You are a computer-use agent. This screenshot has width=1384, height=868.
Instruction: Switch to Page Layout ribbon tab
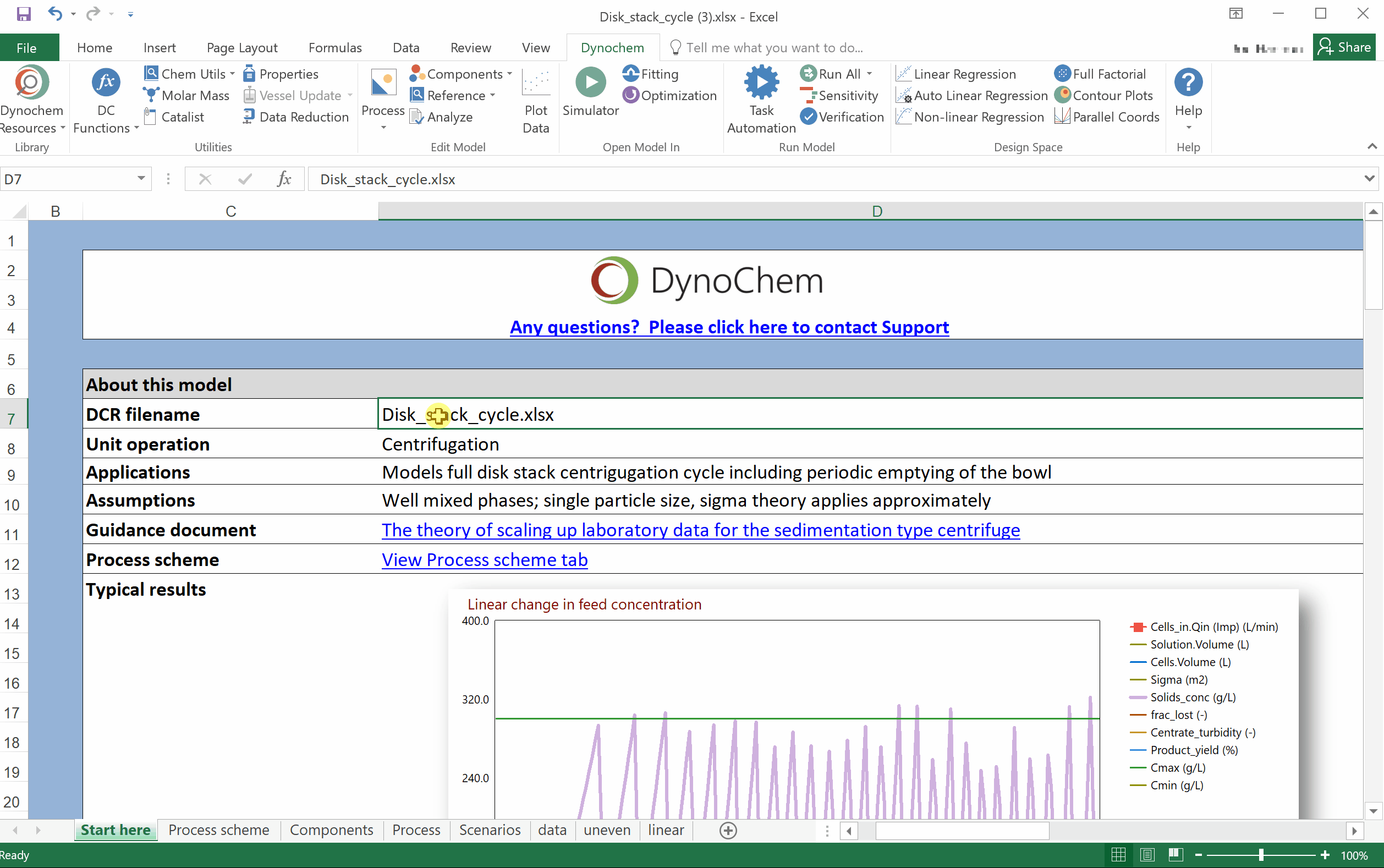(241, 48)
